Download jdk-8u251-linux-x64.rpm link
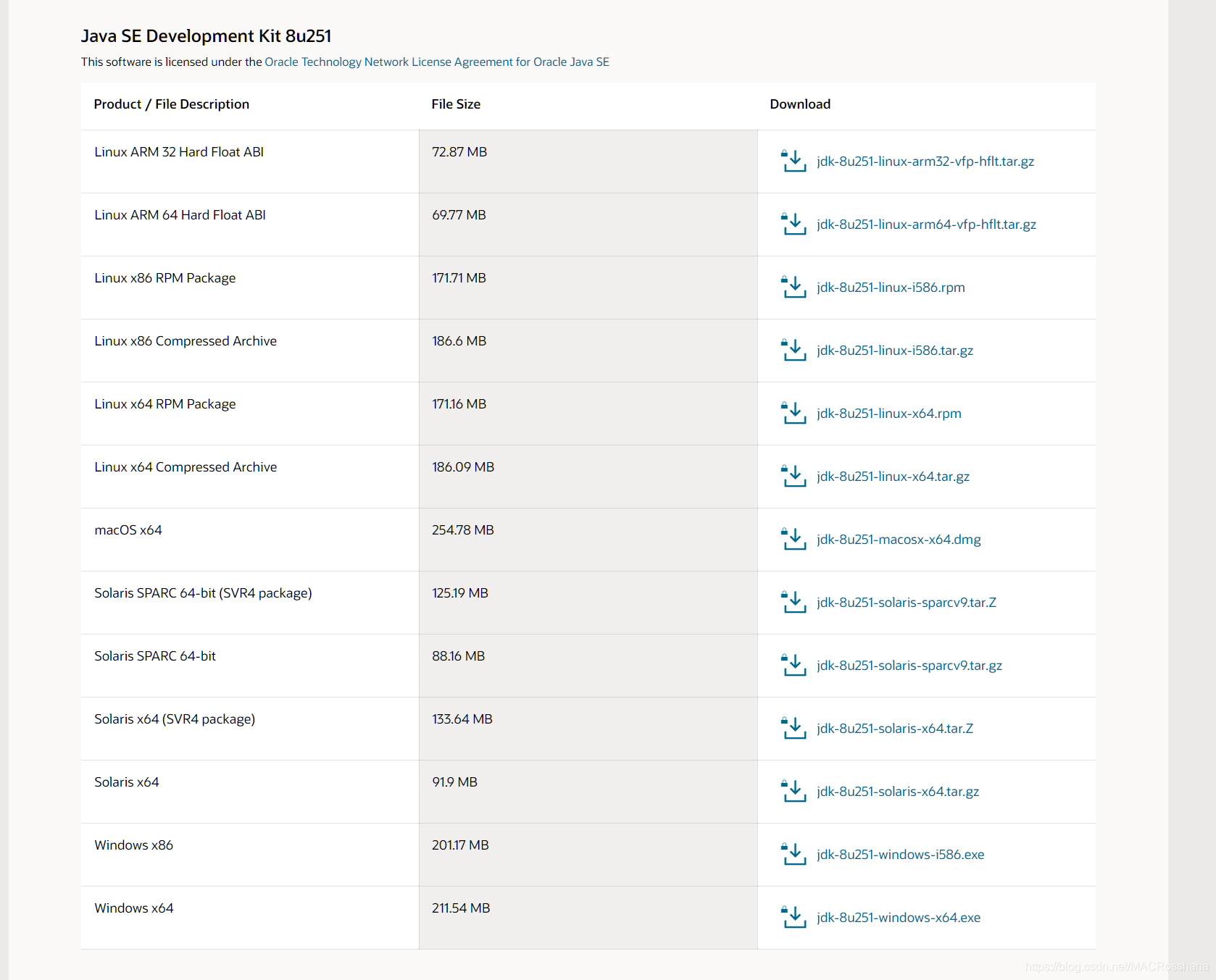Image resolution: width=1216 pixels, height=980 pixels. tap(889, 414)
